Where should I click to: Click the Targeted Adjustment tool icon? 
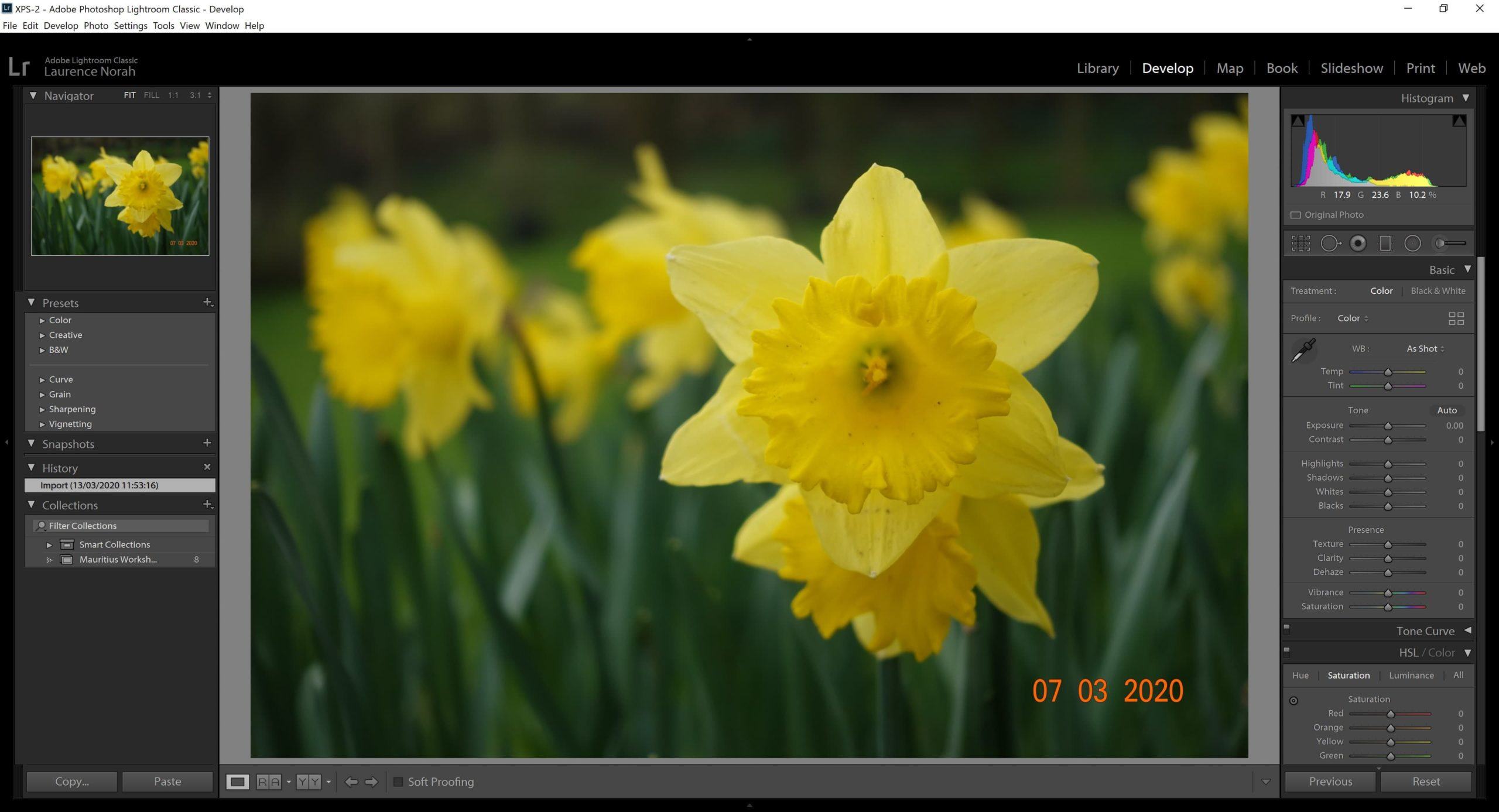1294,699
